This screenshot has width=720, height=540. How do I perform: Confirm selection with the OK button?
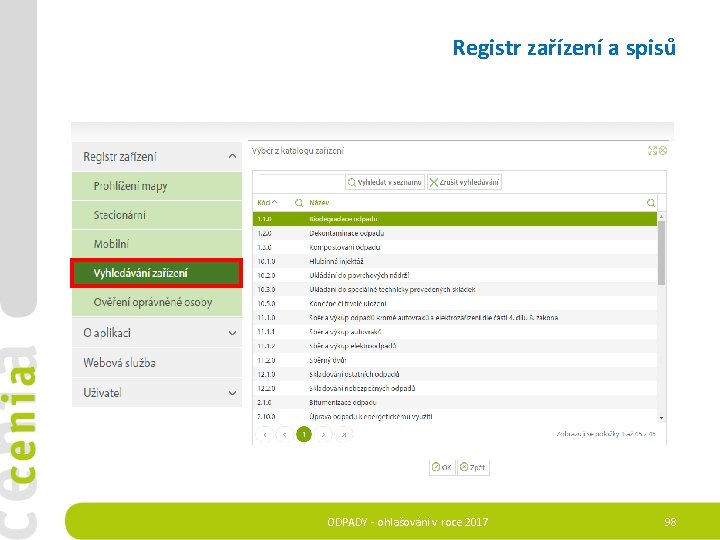(x=442, y=467)
